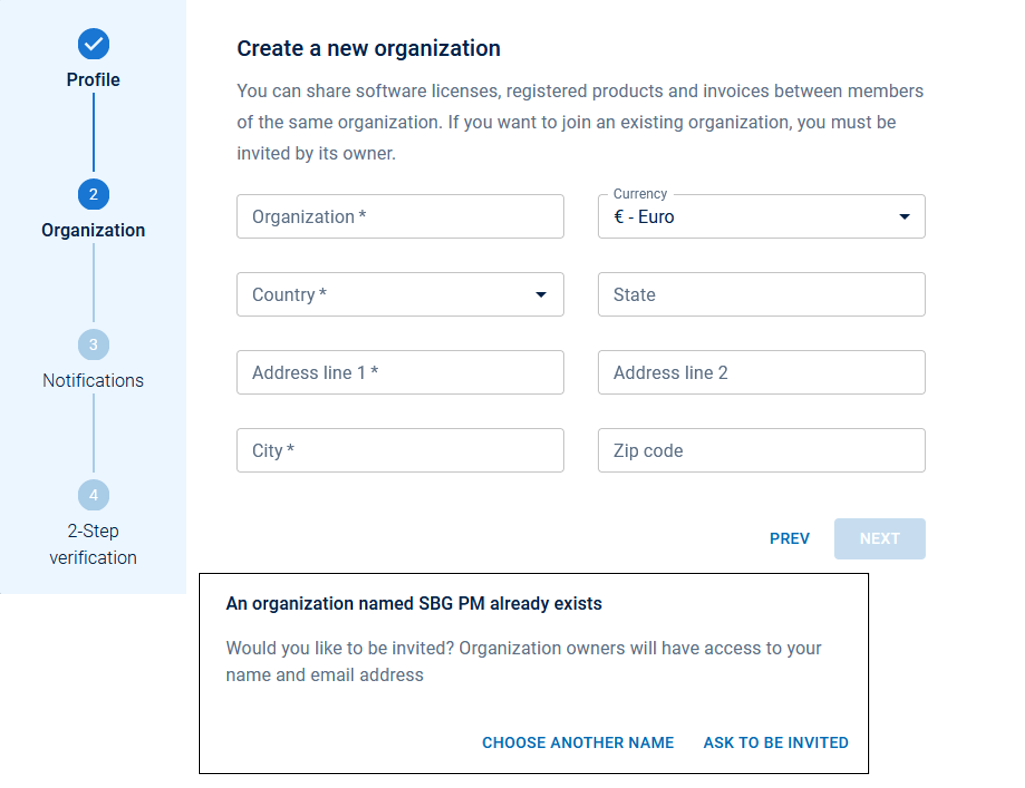Viewport: 1025px width, 788px height.
Task: Click the step 4 verification circle
Action: tap(93, 495)
